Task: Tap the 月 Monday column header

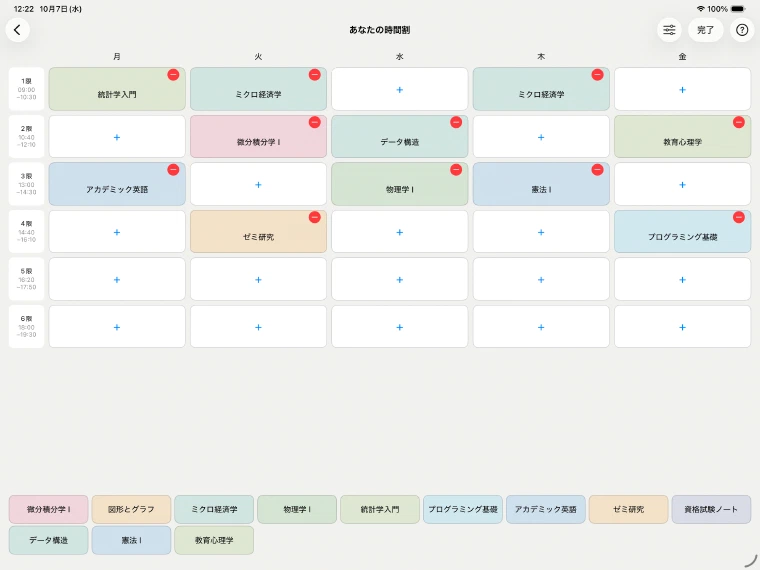Action: tap(117, 57)
